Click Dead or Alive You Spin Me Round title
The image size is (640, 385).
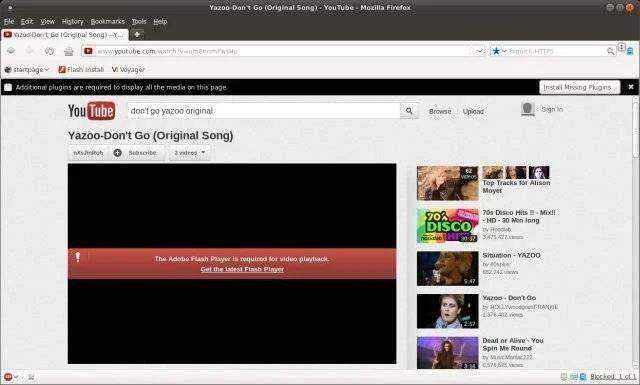click(513, 344)
